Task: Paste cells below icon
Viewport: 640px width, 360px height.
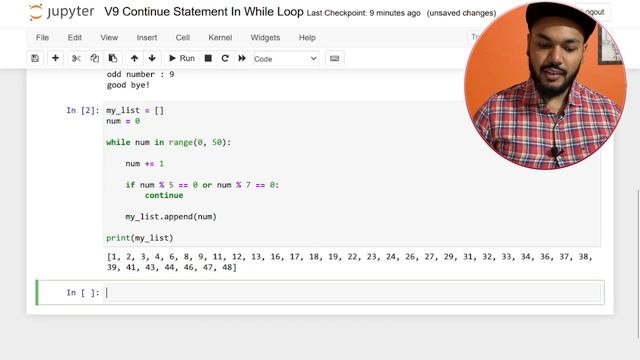Action: click(113, 58)
